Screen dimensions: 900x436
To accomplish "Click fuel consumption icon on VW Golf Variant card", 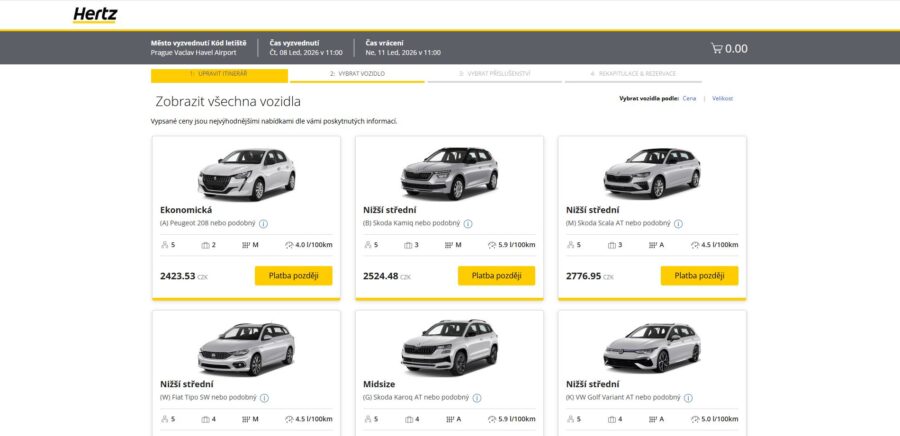I will click(695, 419).
